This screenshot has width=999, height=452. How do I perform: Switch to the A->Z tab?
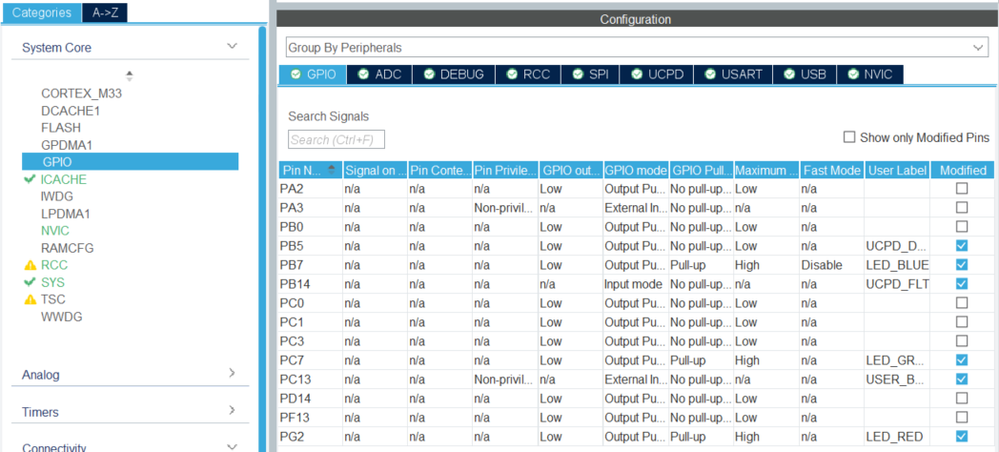coord(104,13)
